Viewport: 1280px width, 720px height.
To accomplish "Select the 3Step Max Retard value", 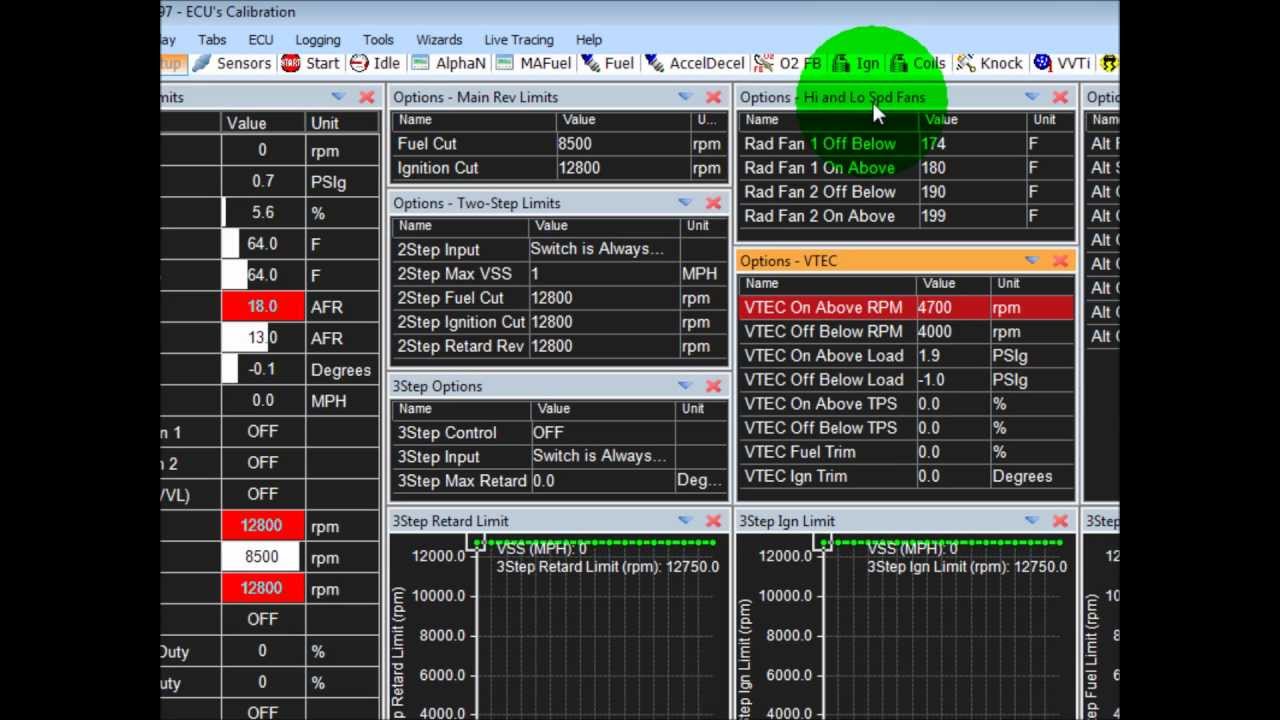I will [603, 481].
